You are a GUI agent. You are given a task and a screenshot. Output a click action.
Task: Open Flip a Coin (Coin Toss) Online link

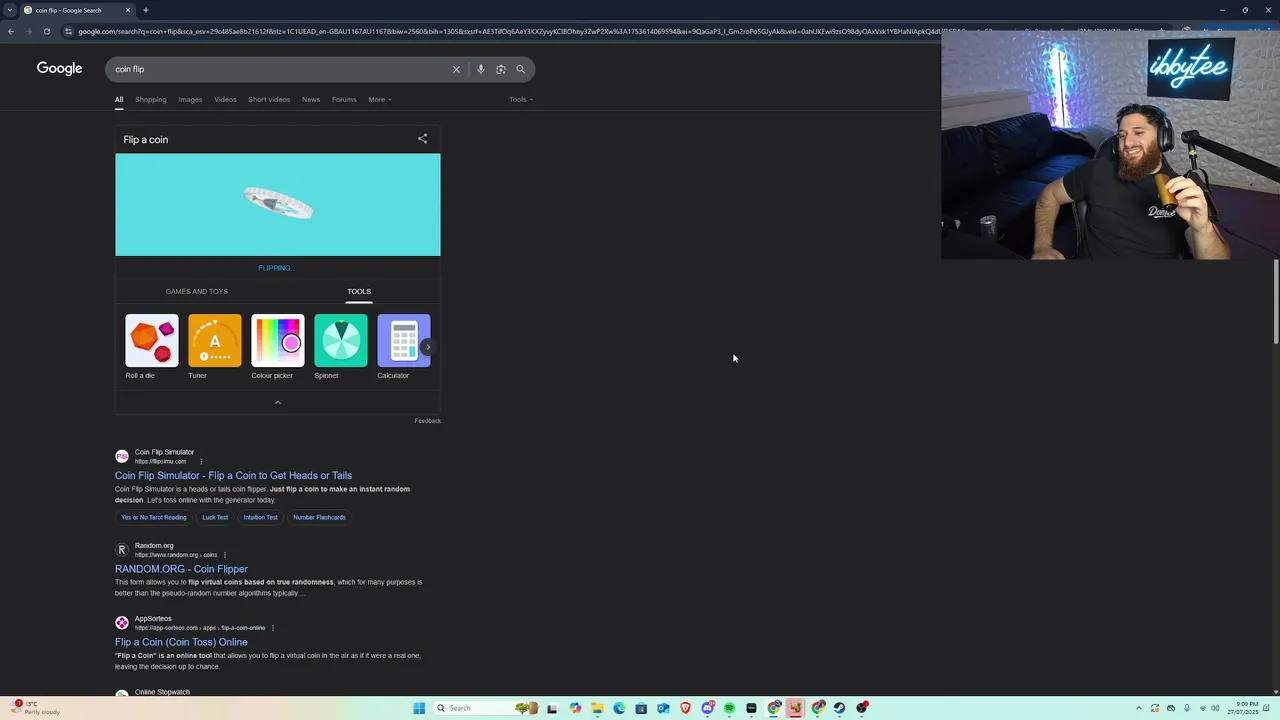coord(181,642)
